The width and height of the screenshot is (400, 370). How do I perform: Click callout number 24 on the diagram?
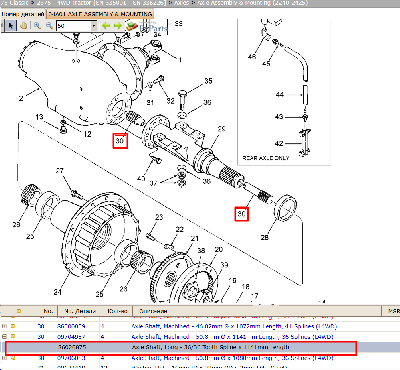(57, 292)
